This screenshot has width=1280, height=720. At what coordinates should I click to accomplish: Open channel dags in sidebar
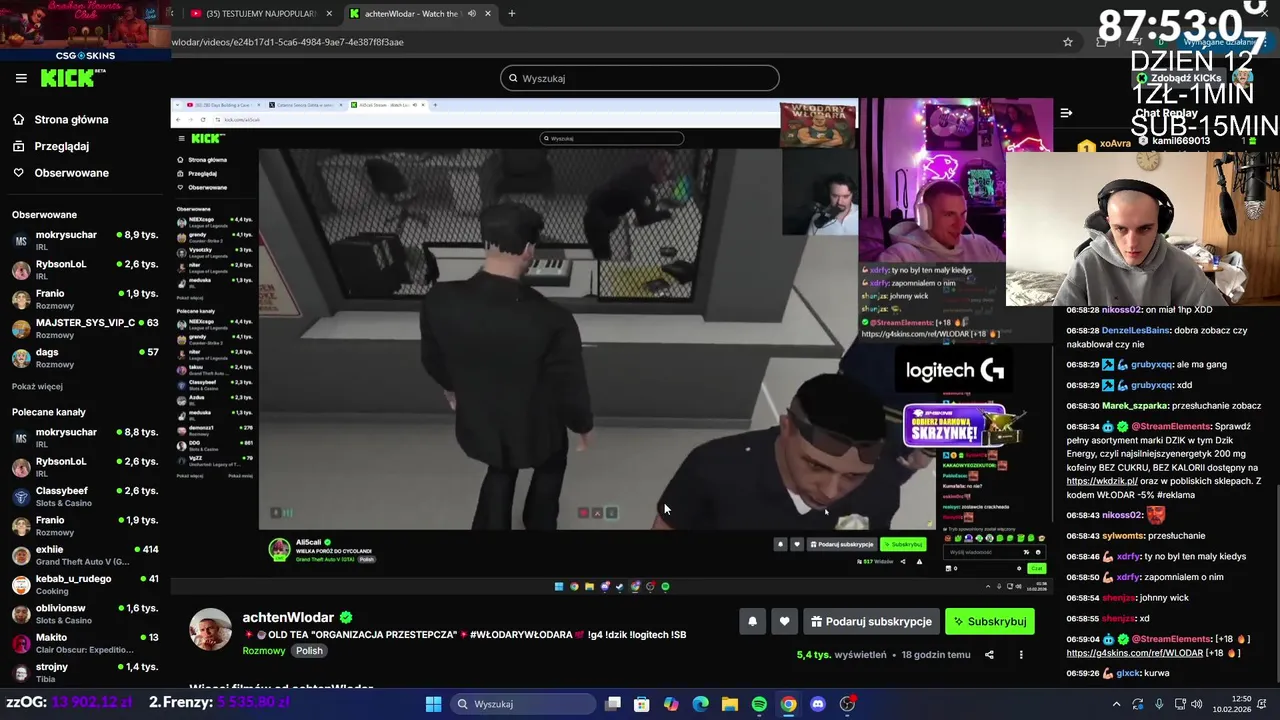coord(85,358)
